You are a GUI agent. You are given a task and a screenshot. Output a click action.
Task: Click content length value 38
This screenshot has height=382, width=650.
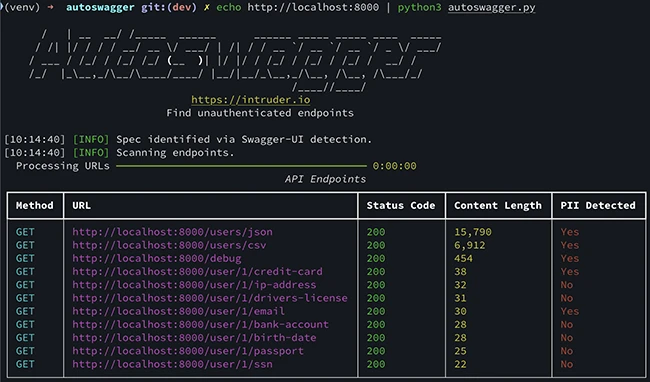[460, 272]
